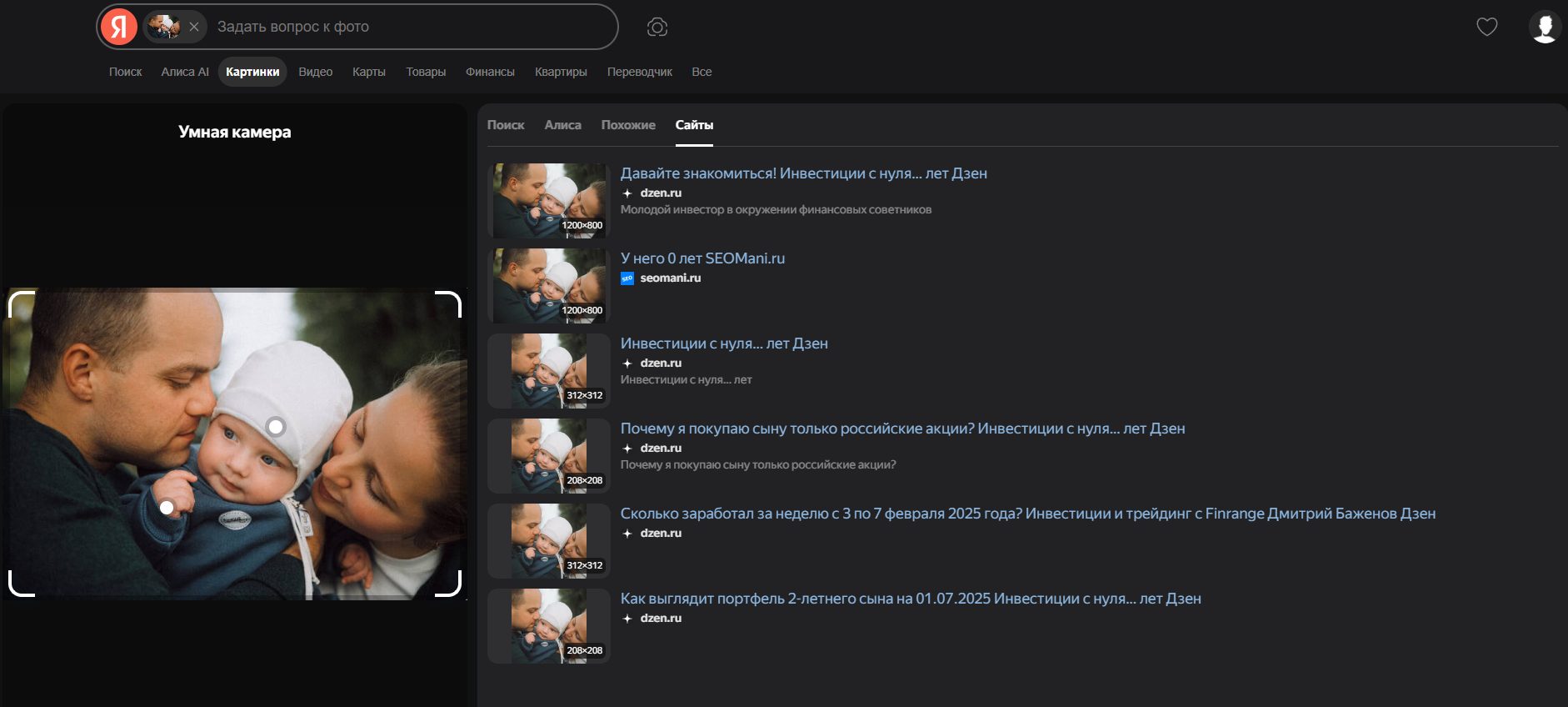The image size is (1568, 707).
Task: Open the Переводчик service
Action: 639,72
